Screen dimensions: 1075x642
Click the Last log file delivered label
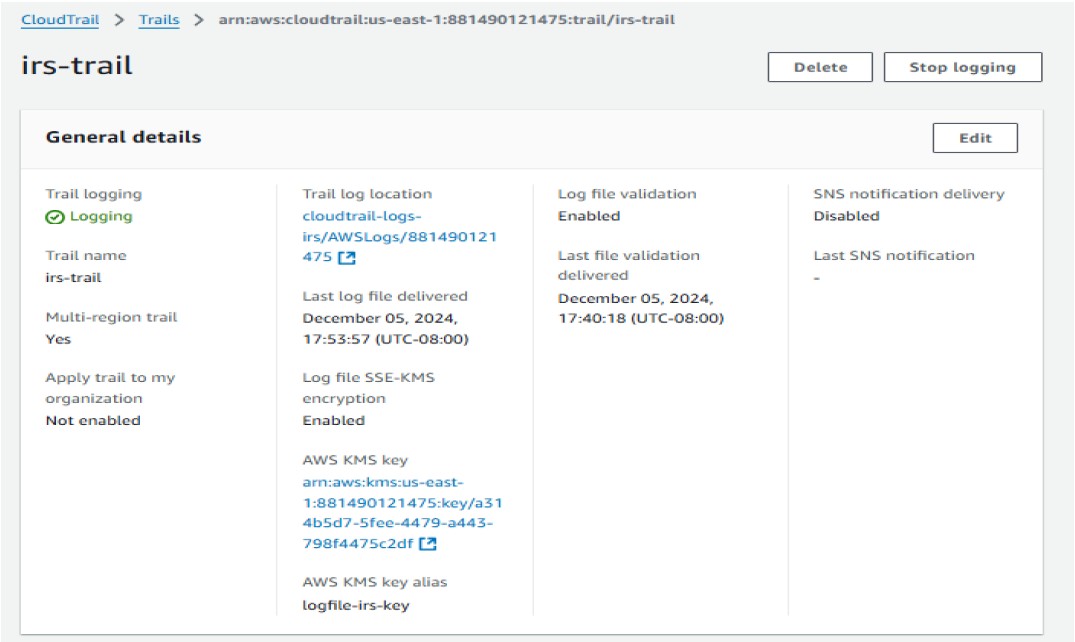click(x=385, y=296)
